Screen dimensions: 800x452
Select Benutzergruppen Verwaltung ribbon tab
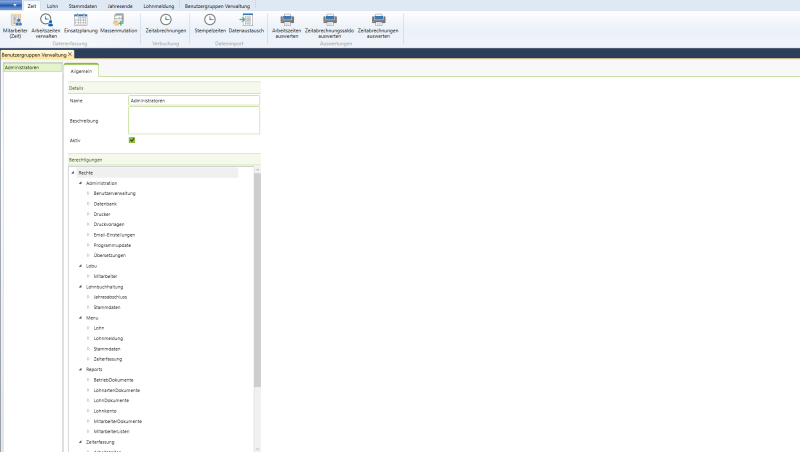click(x=217, y=6)
